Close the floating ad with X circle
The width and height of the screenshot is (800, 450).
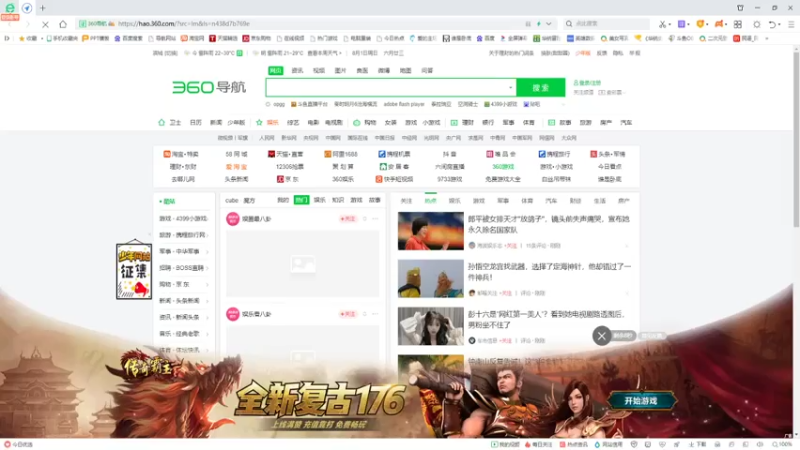click(x=602, y=336)
